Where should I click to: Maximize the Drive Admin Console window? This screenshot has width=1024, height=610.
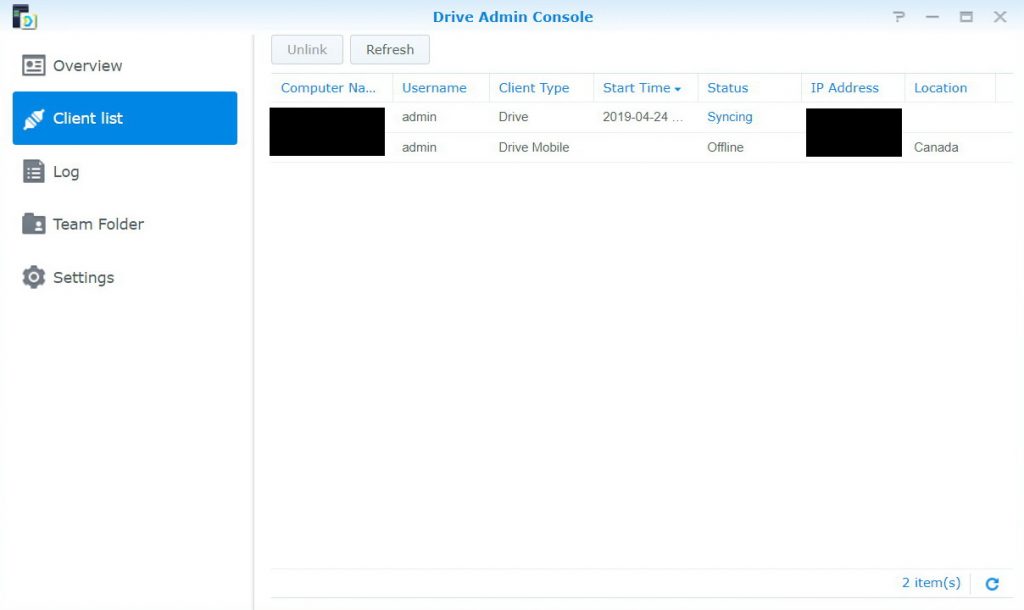coord(966,17)
